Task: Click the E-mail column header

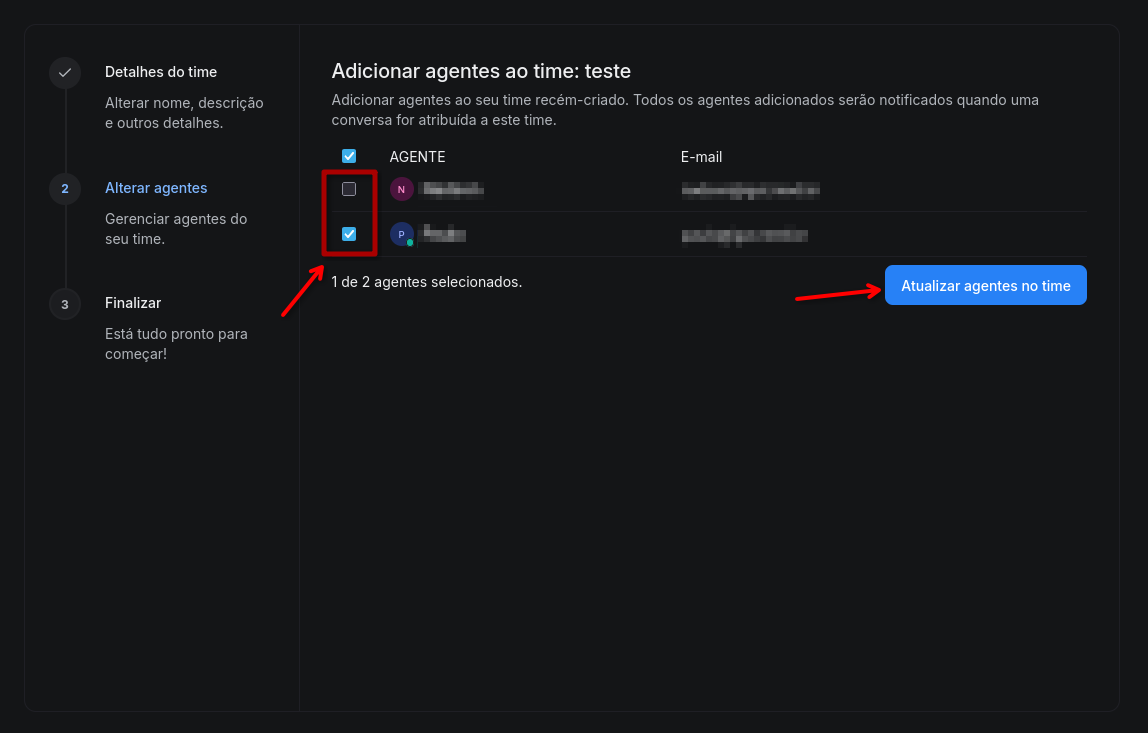Action: coord(701,157)
